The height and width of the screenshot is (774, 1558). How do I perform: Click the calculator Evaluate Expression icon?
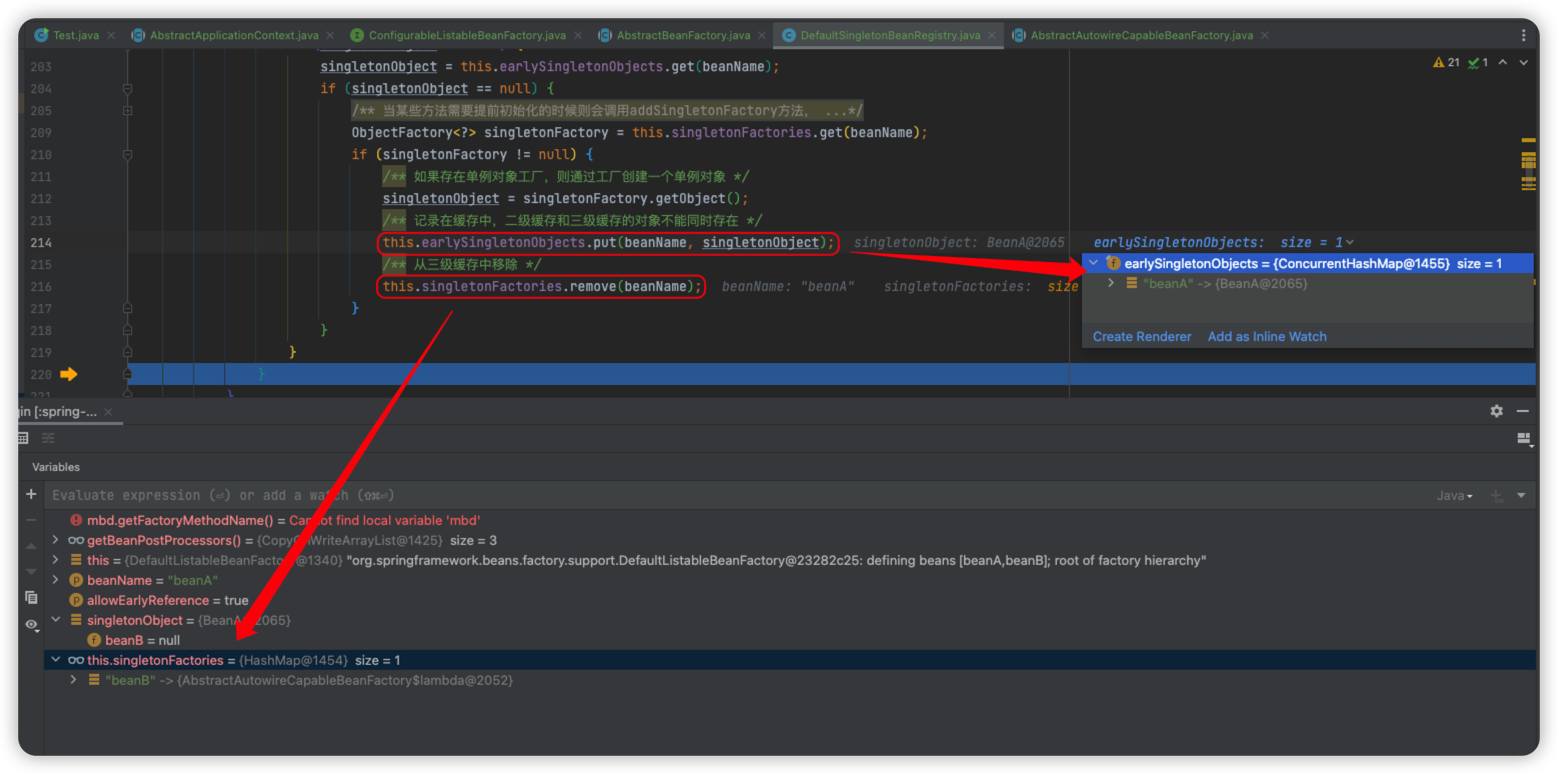24,438
